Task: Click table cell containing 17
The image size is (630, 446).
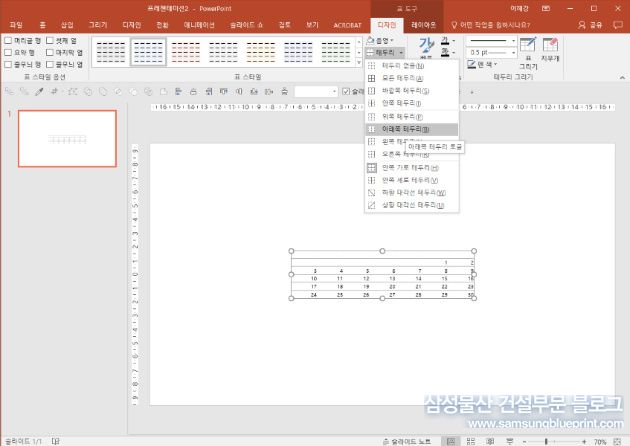Action: click(305, 287)
